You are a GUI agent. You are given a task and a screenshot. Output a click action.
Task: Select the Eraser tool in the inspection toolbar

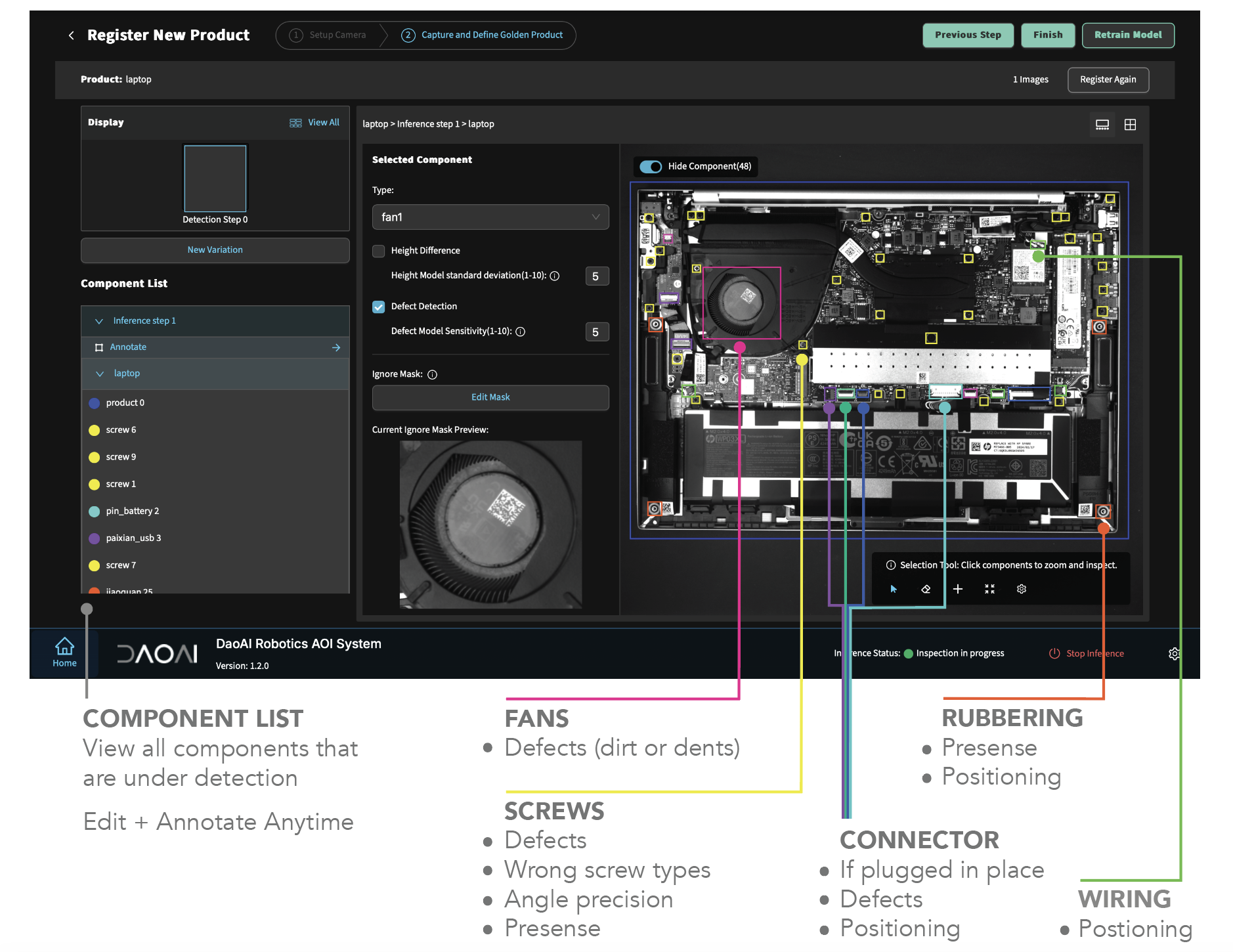pos(926,589)
